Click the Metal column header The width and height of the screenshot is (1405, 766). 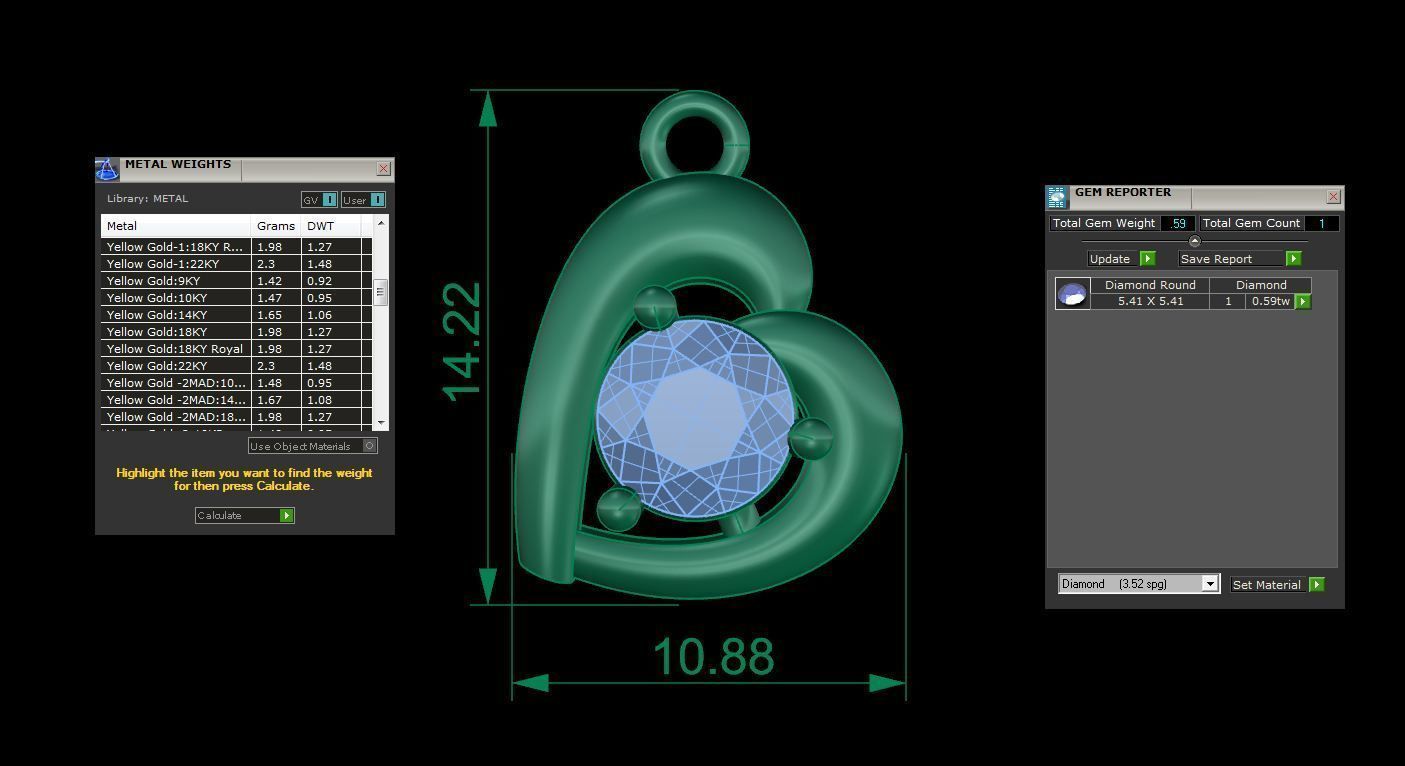176,226
